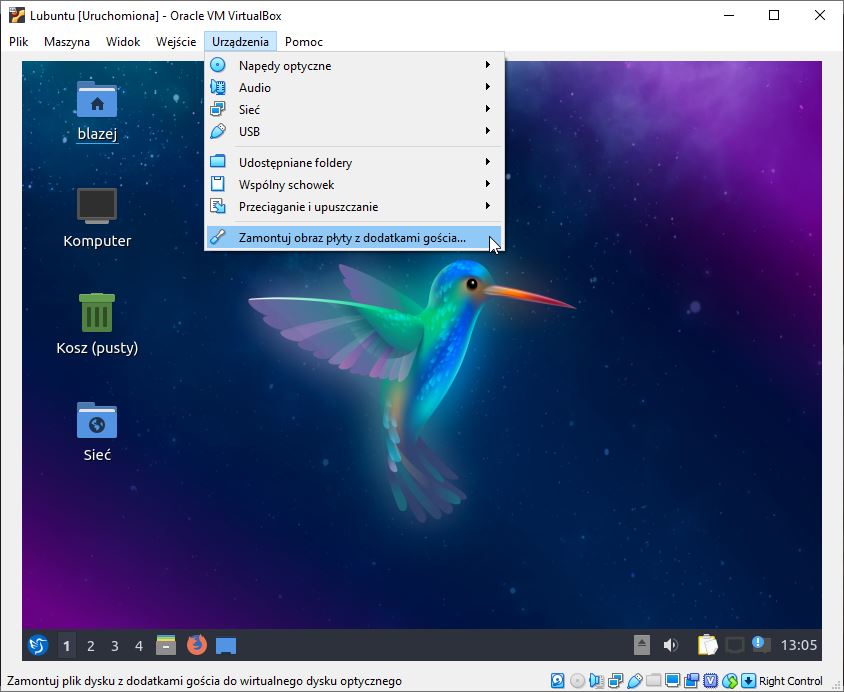Expand the Napędy optyczne submenu
The width and height of the screenshot is (844, 692).
[x=354, y=66]
